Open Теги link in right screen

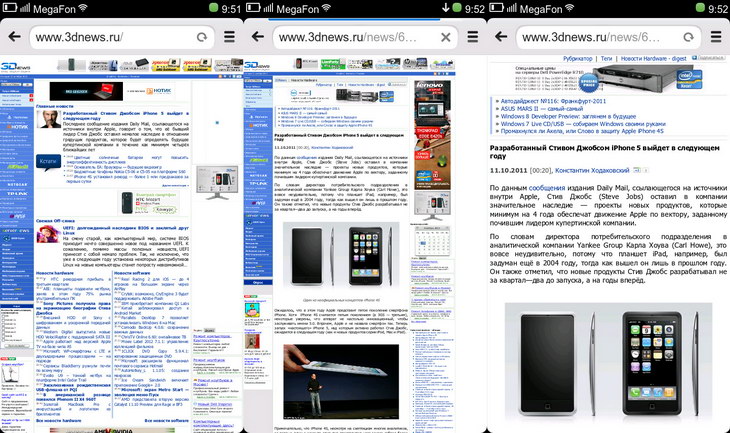606,59
